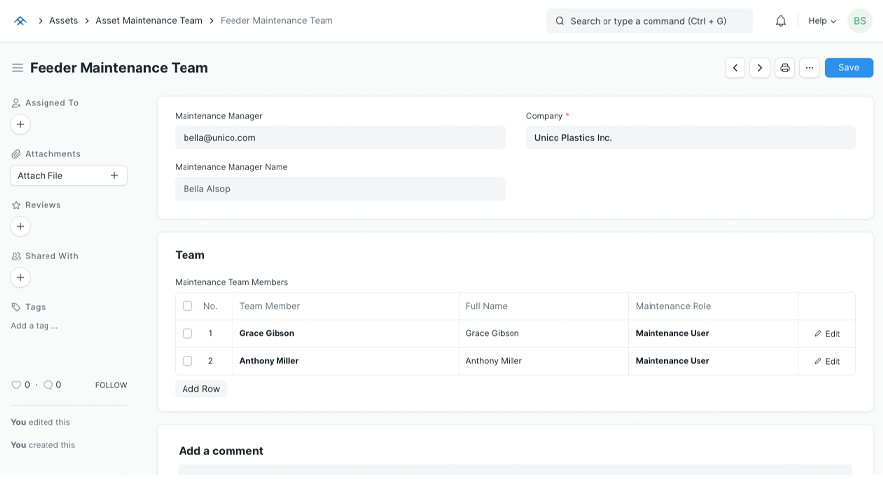Open the notifications bell
Viewport: 883px width, 503px height.
point(781,21)
